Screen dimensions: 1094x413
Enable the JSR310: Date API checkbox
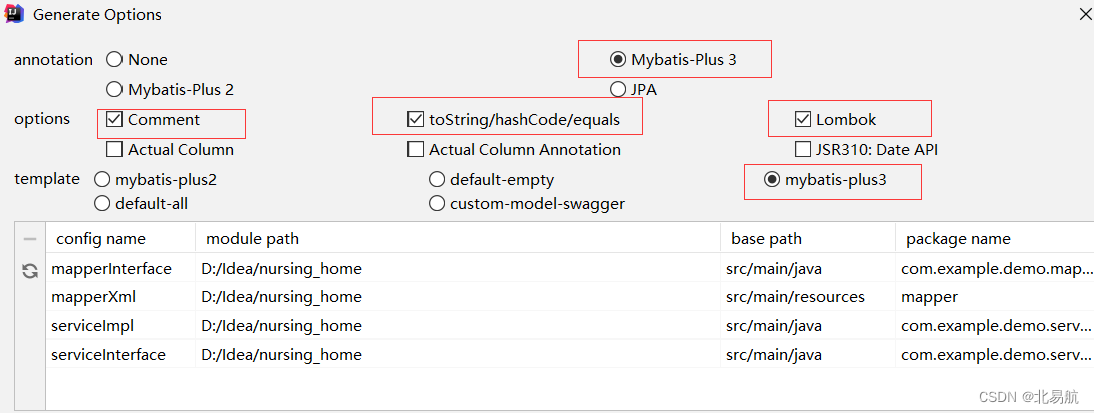[802, 150]
